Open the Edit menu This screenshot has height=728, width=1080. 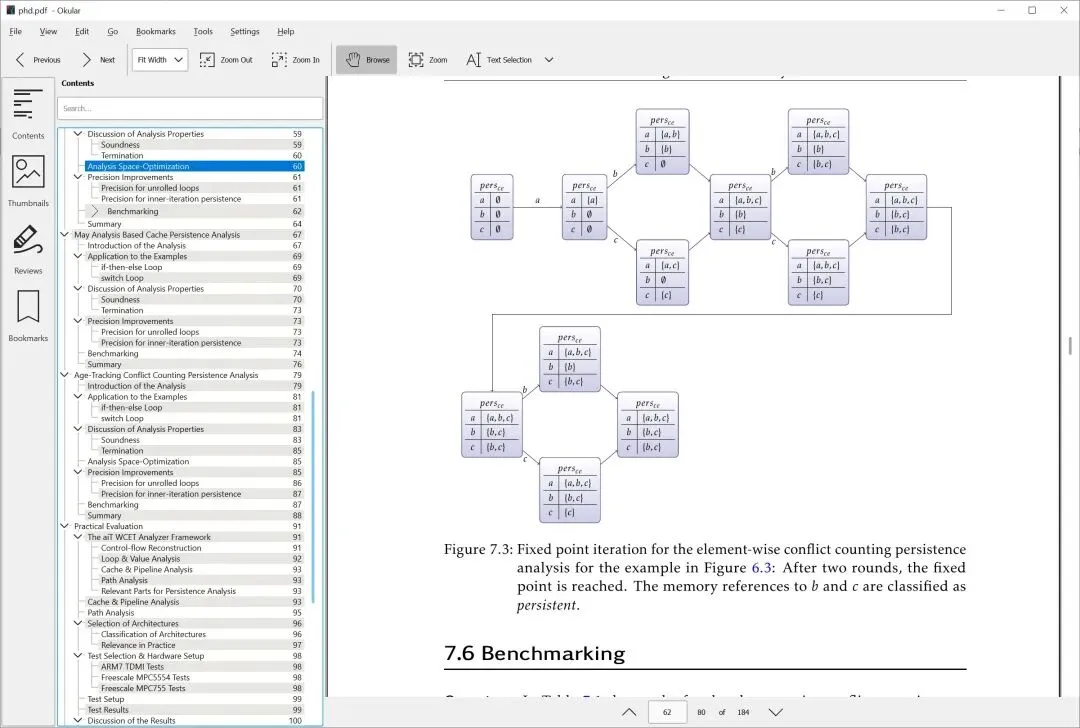[x=82, y=32]
